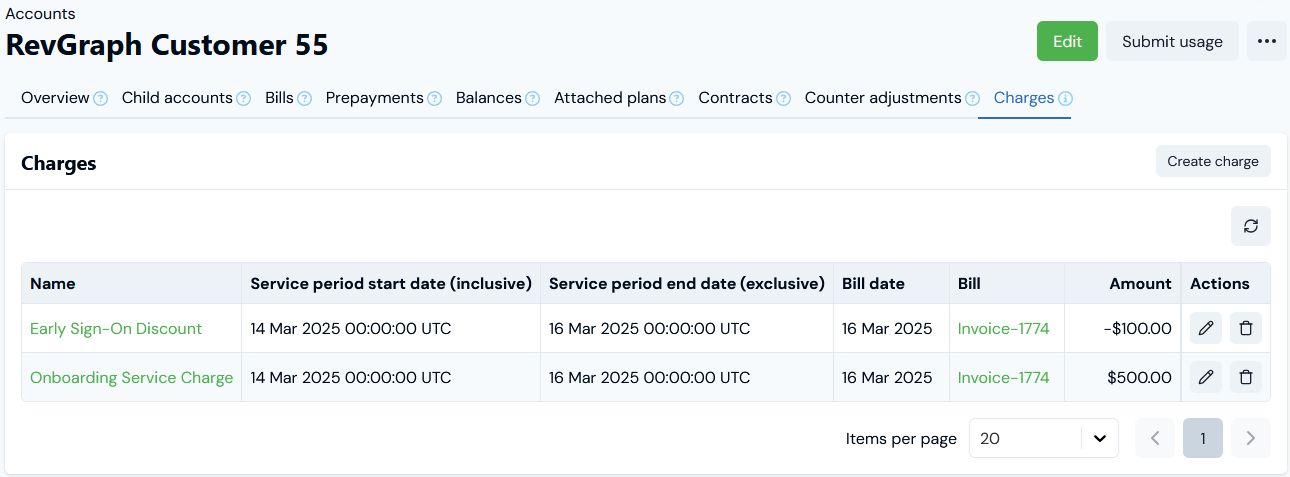Click Submit usage button
The height and width of the screenshot is (477, 1290).
click(1172, 41)
